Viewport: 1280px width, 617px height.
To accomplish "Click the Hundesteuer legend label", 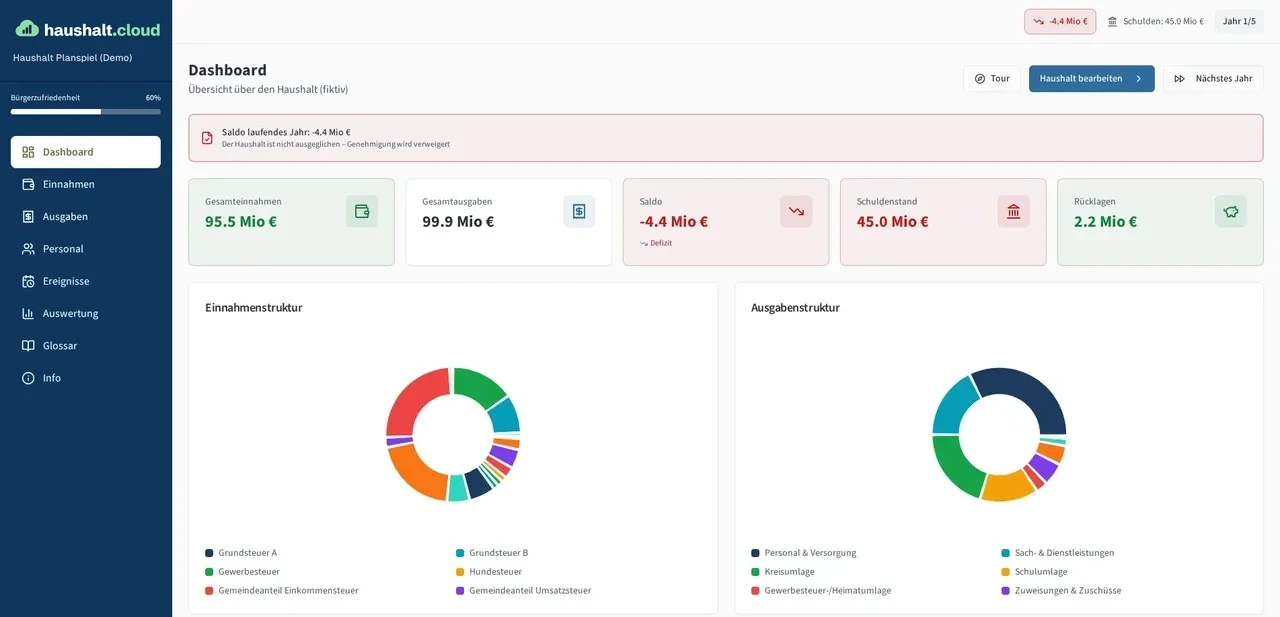I will click(x=495, y=572).
